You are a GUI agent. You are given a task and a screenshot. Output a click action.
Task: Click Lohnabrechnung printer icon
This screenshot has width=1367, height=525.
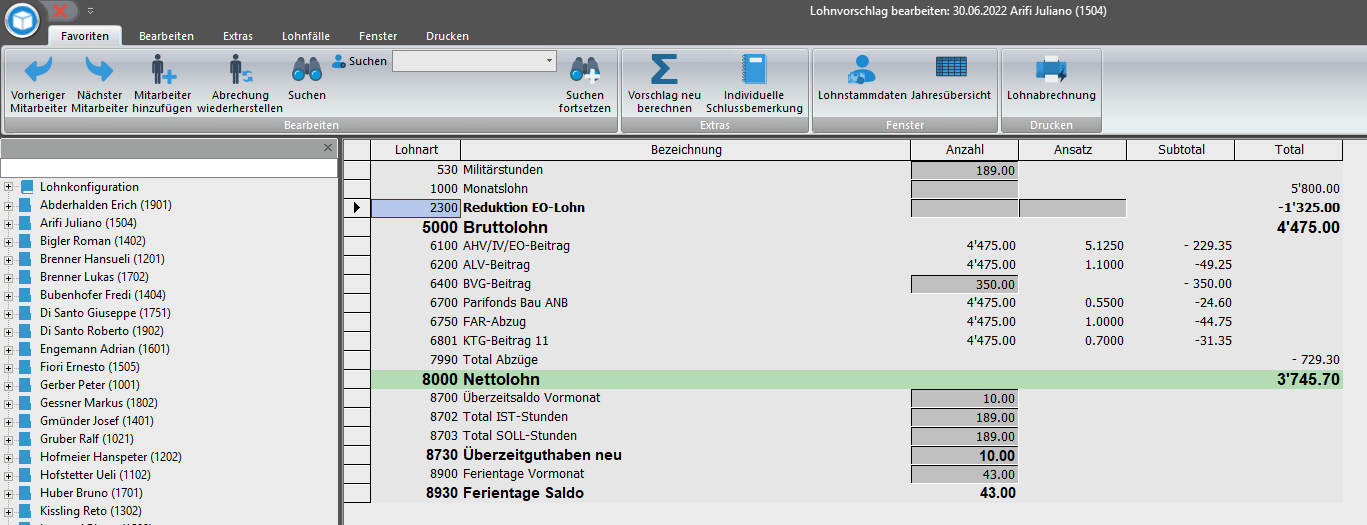pos(1051,69)
